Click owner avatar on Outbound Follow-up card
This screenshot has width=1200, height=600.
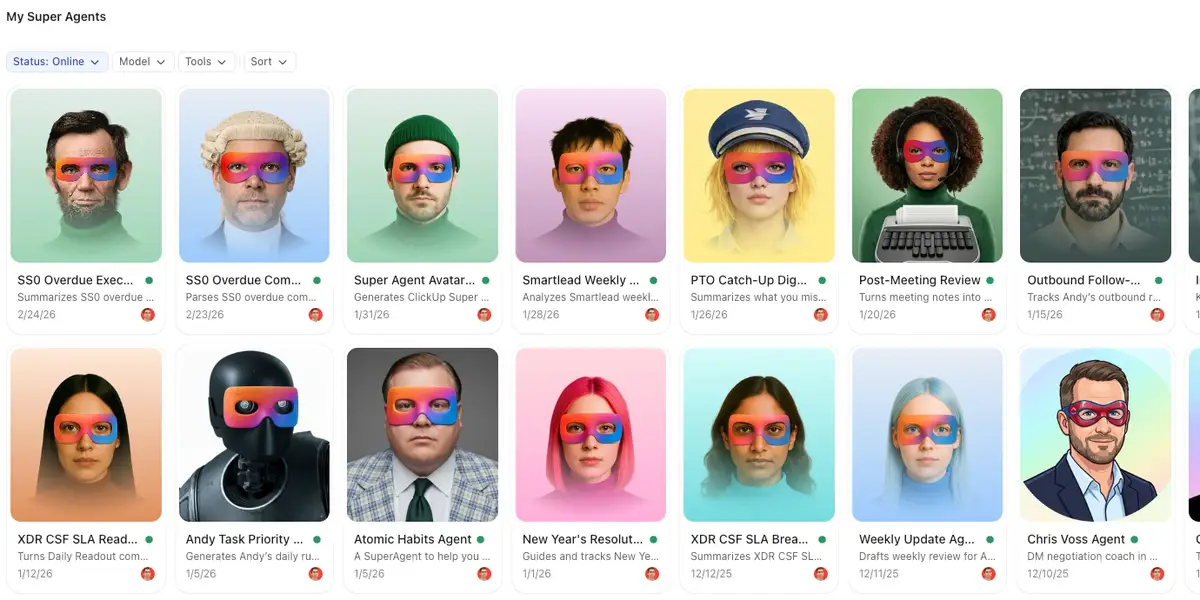(1157, 315)
